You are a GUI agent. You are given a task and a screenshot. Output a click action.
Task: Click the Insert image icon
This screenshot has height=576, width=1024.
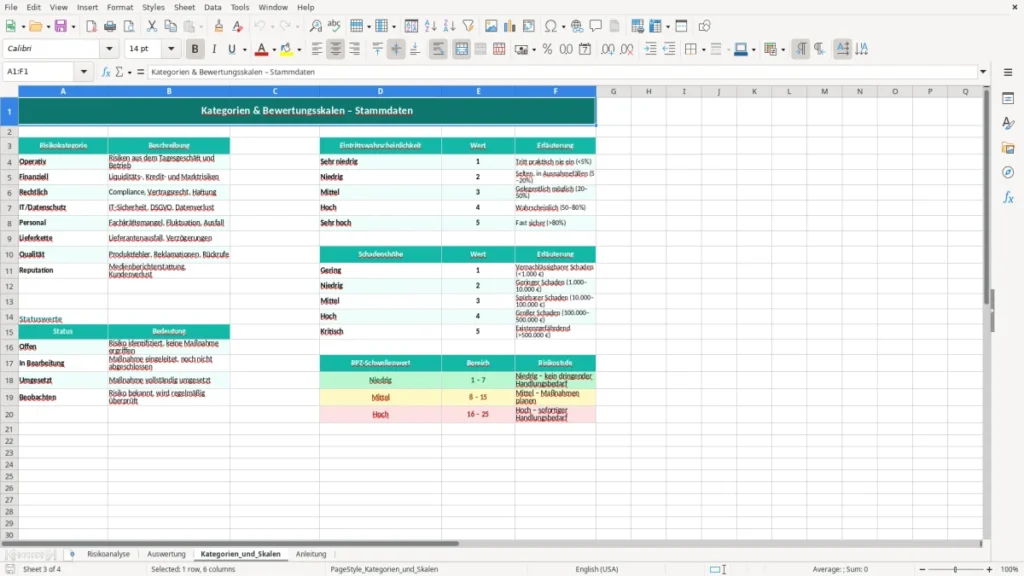491,26
